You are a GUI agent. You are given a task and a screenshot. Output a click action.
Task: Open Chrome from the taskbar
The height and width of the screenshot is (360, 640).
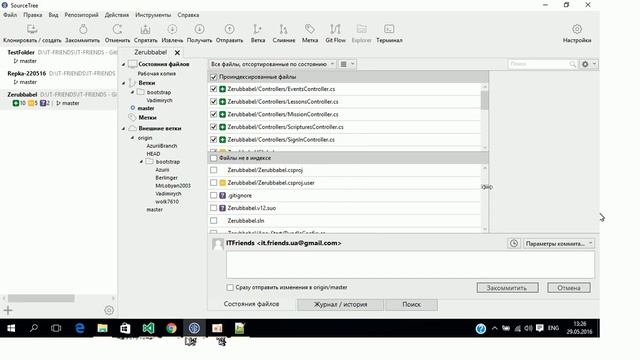coord(171,328)
